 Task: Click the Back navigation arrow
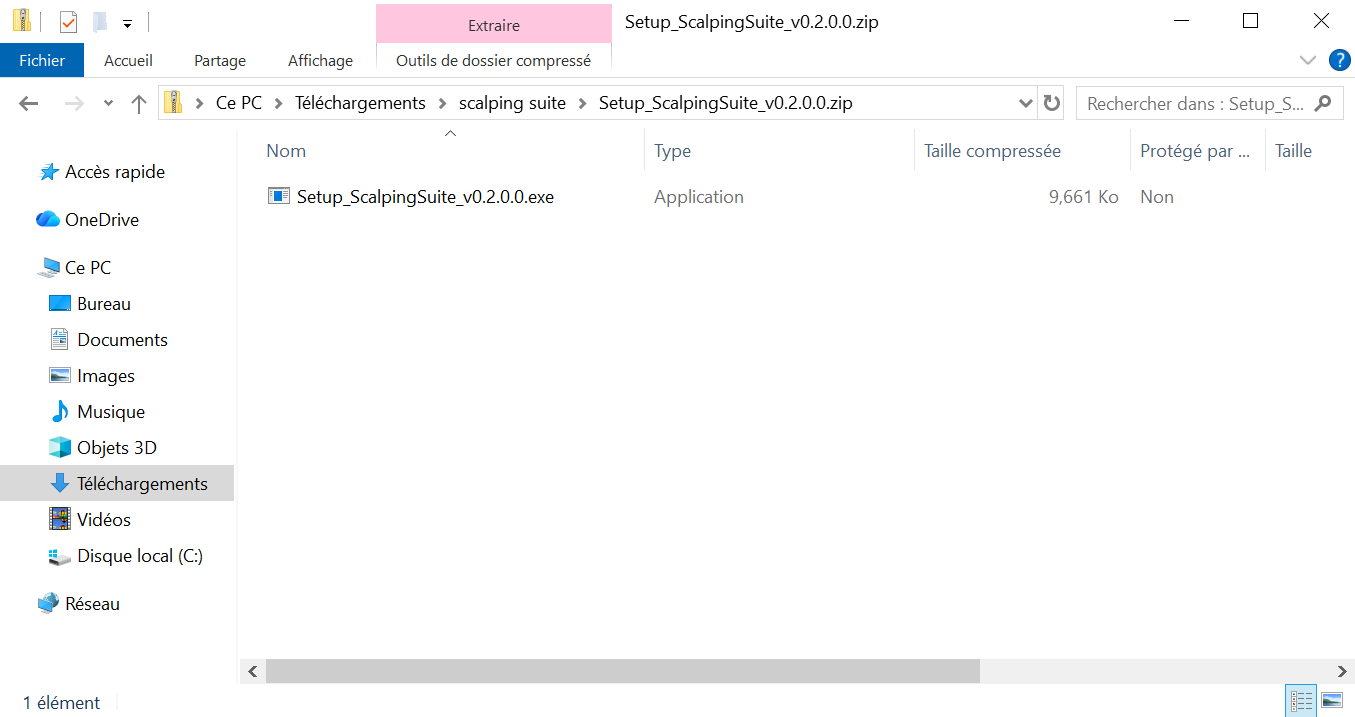[28, 103]
